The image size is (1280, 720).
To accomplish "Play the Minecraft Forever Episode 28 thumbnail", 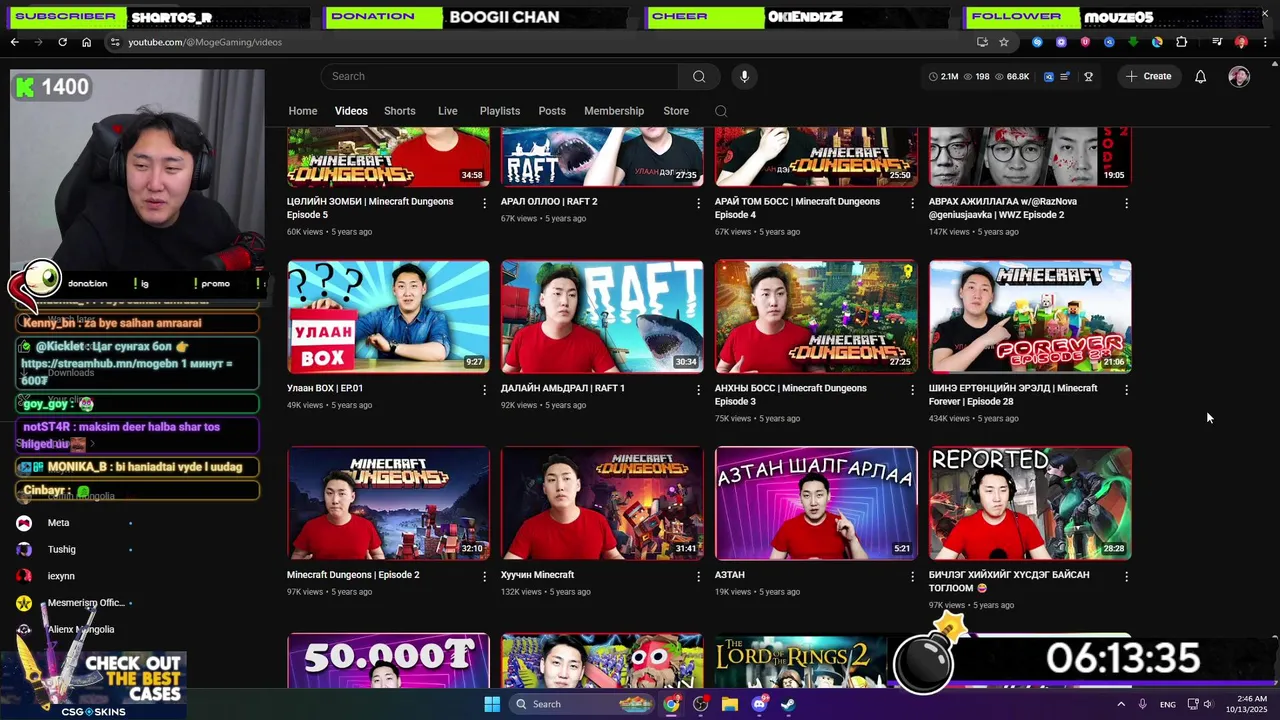I will [1030, 317].
